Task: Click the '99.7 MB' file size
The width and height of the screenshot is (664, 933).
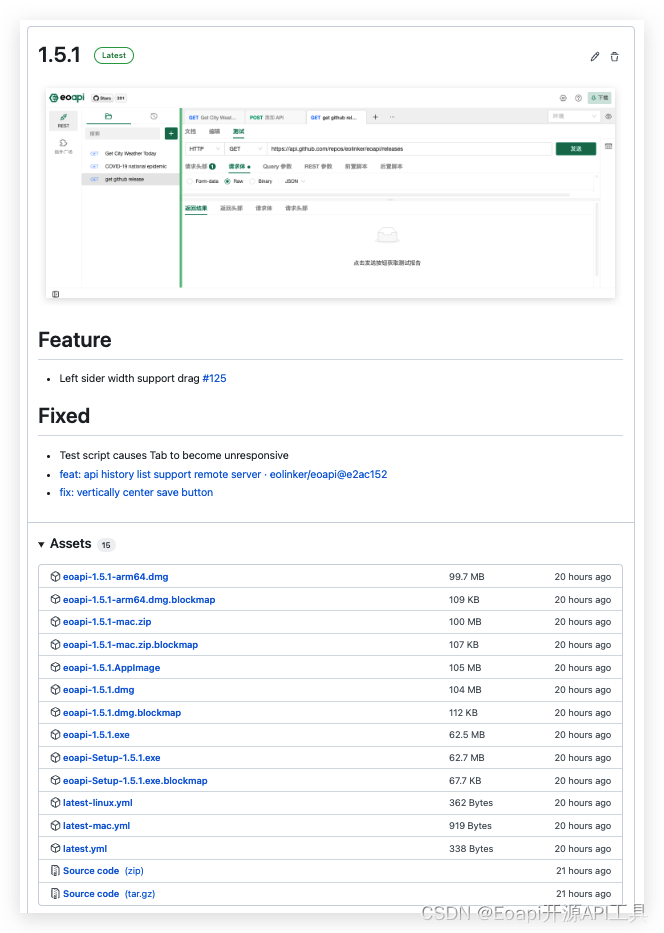Action: point(466,577)
